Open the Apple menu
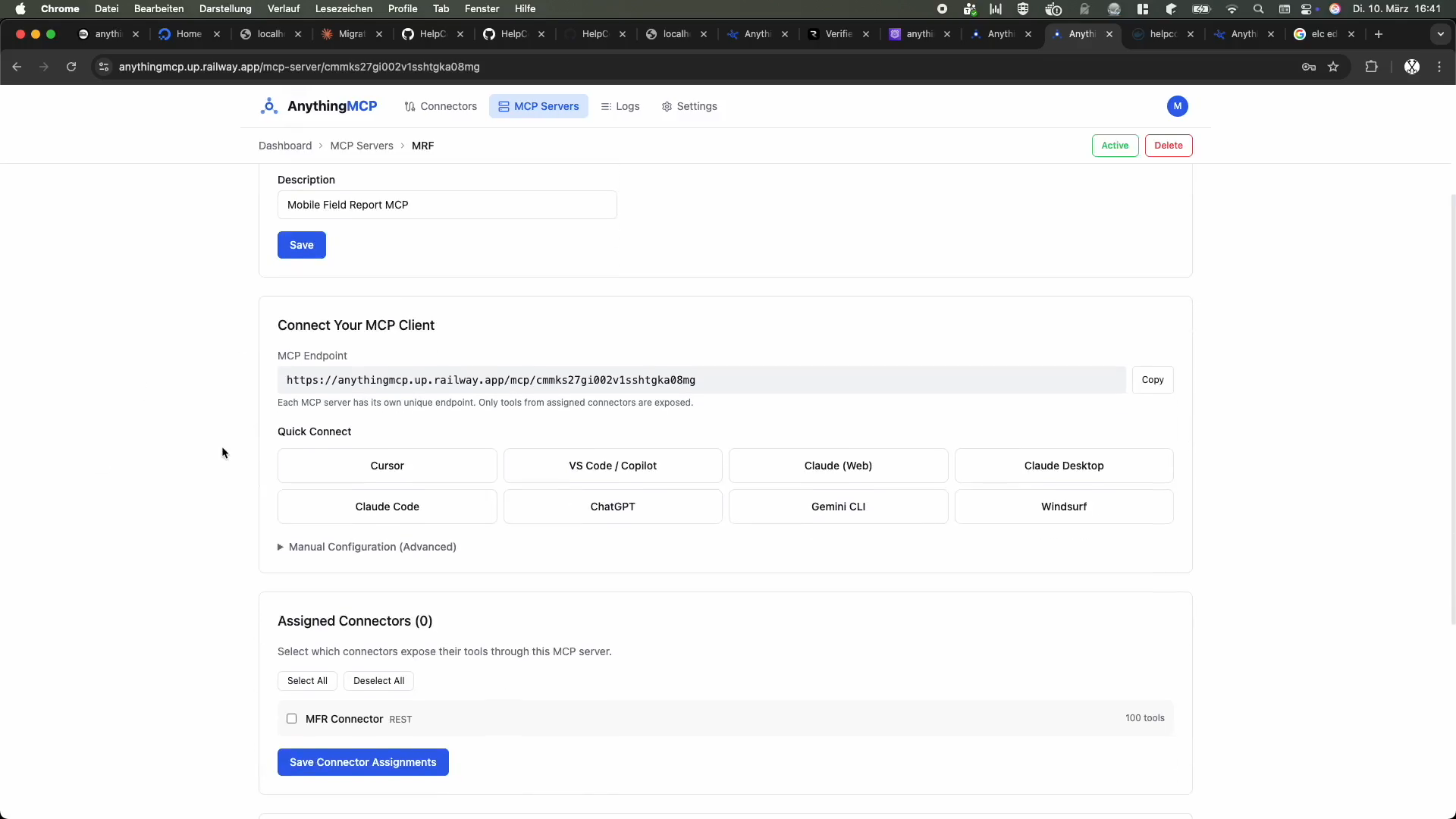The height and width of the screenshot is (819, 1456). click(x=20, y=9)
